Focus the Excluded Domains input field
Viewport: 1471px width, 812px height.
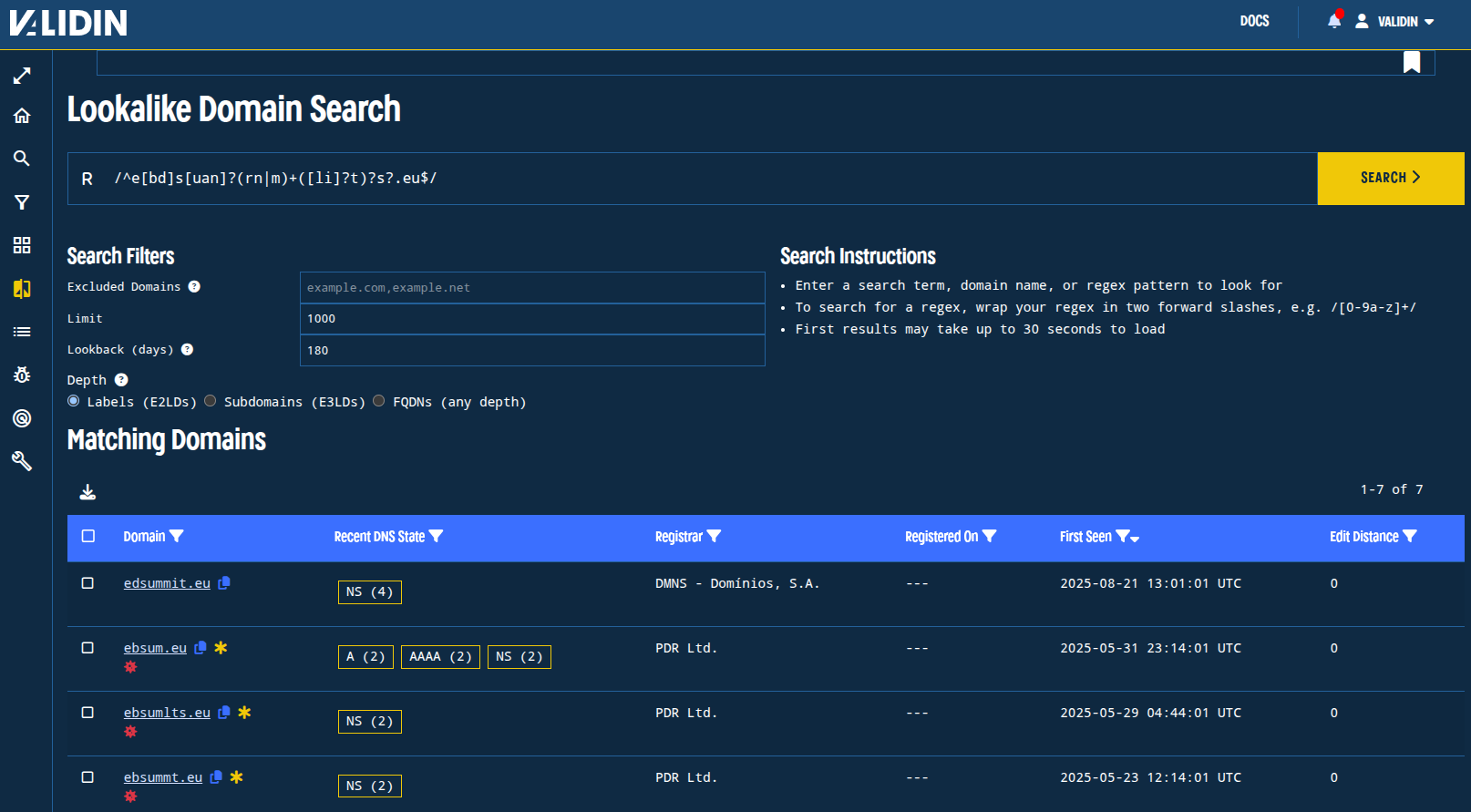pyautogui.click(x=532, y=287)
